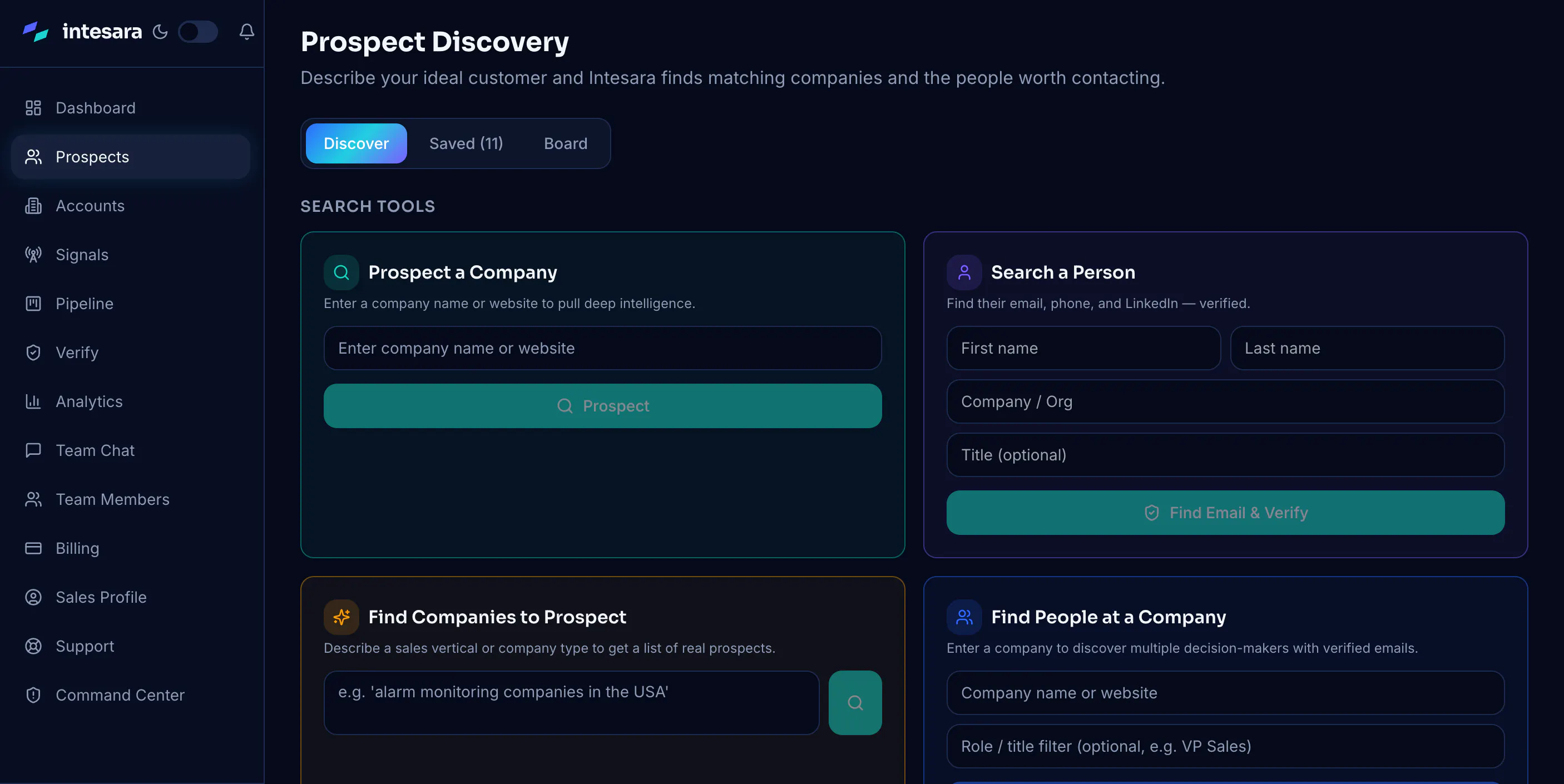The image size is (1564, 784).
Task: Click the Sales Profile user icon
Action: click(x=33, y=597)
